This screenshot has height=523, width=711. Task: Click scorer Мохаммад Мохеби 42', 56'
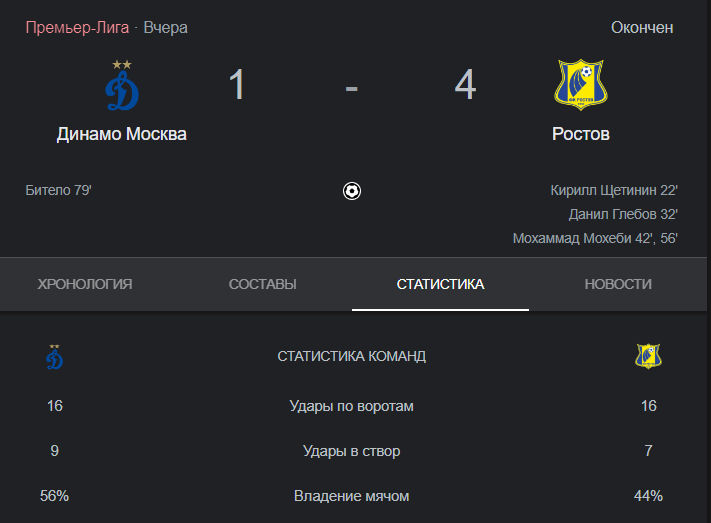pos(595,238)
